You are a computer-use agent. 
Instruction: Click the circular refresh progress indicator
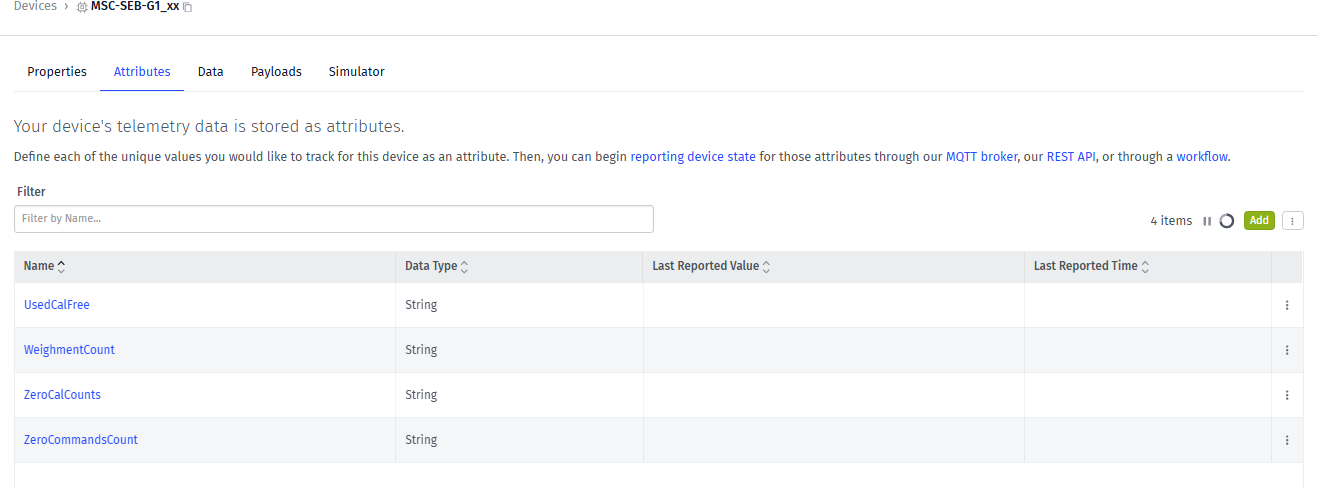point(1227,221)
